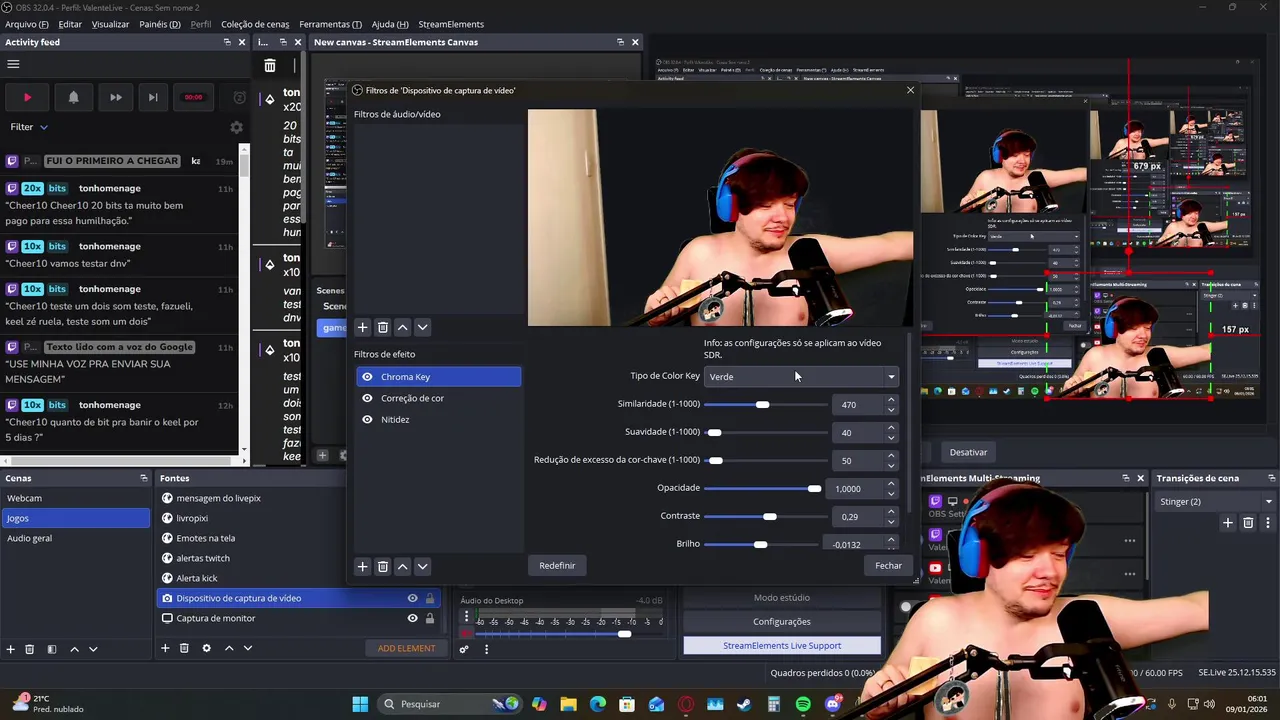1280x720 pixels.
Task: Open source properties gear in Fontes
Action: 206,649
